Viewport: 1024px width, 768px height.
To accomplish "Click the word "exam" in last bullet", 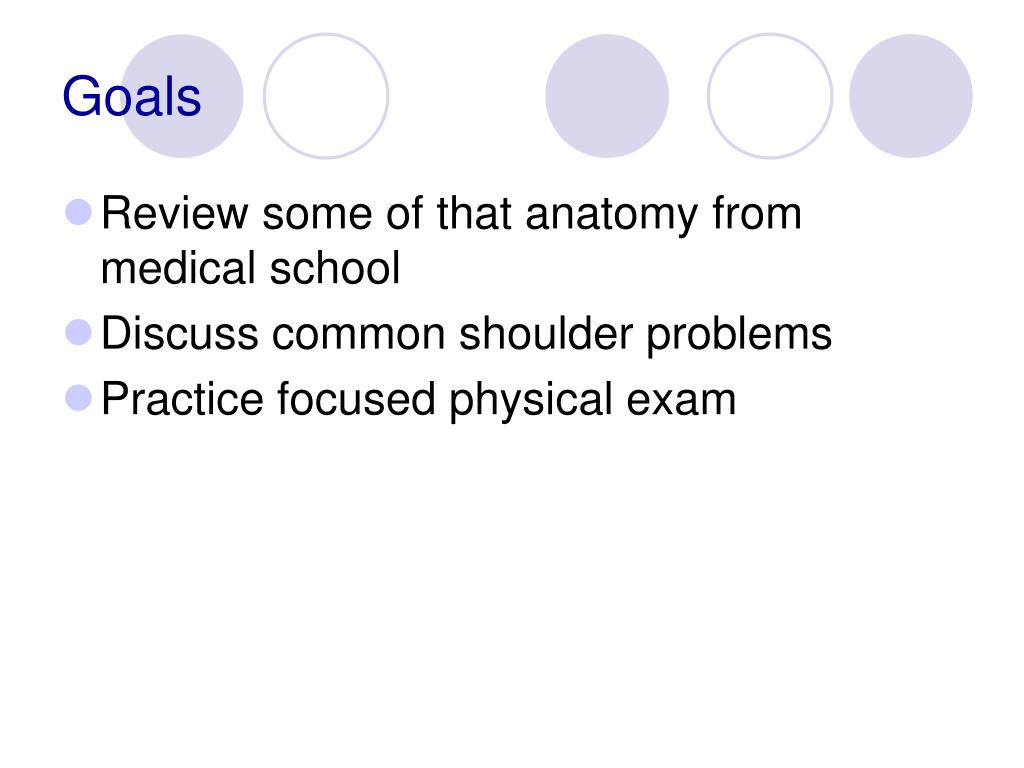I will tap(681, 400).
